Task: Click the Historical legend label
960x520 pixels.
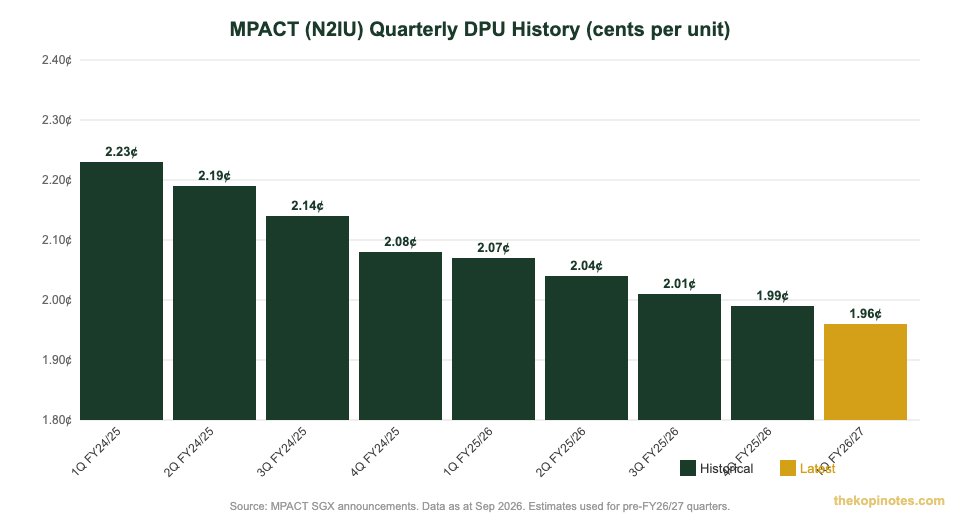Action: pyautogui.click(x=727, y=469)
